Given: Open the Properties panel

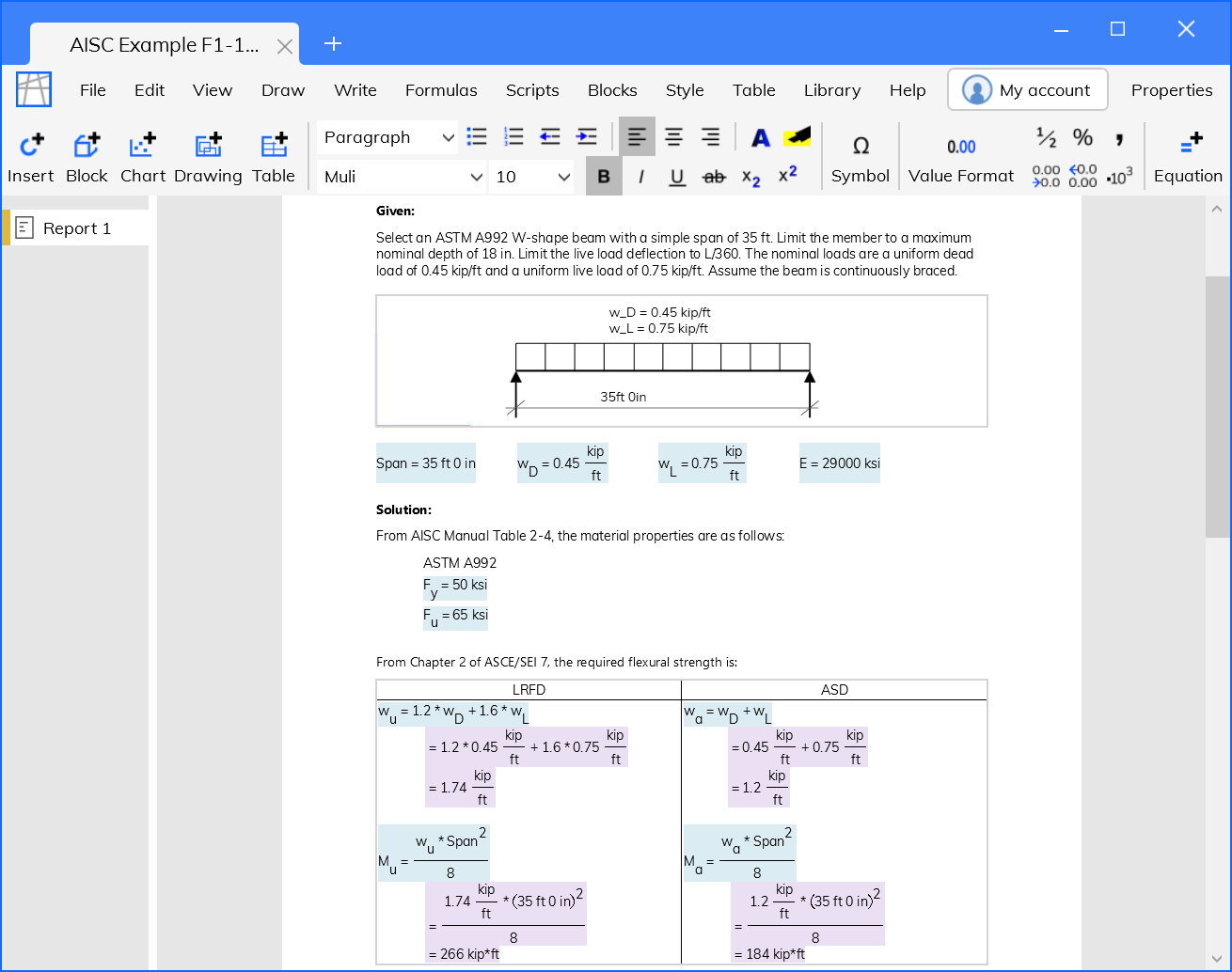Looking at the screenshot, I should pyautogui.click(x=1172, y=90).
